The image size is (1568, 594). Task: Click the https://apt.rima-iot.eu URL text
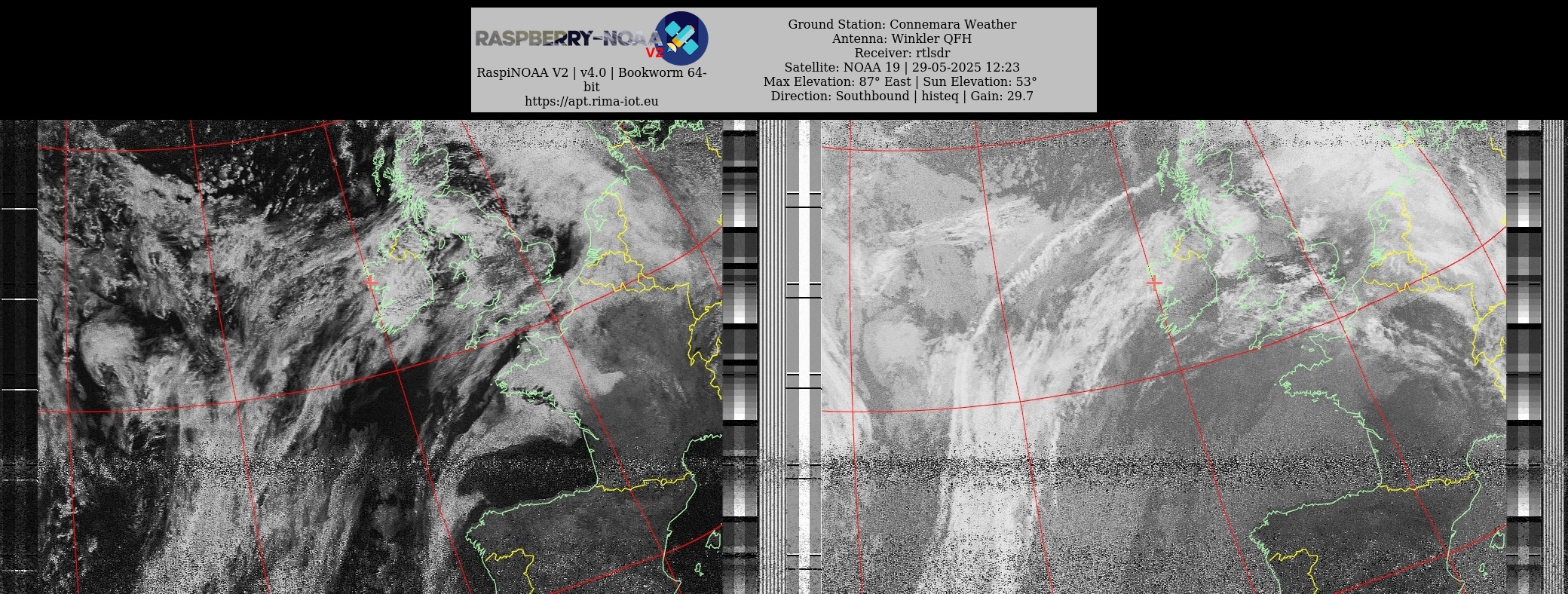pyautogui.click(x=592, y=101)
